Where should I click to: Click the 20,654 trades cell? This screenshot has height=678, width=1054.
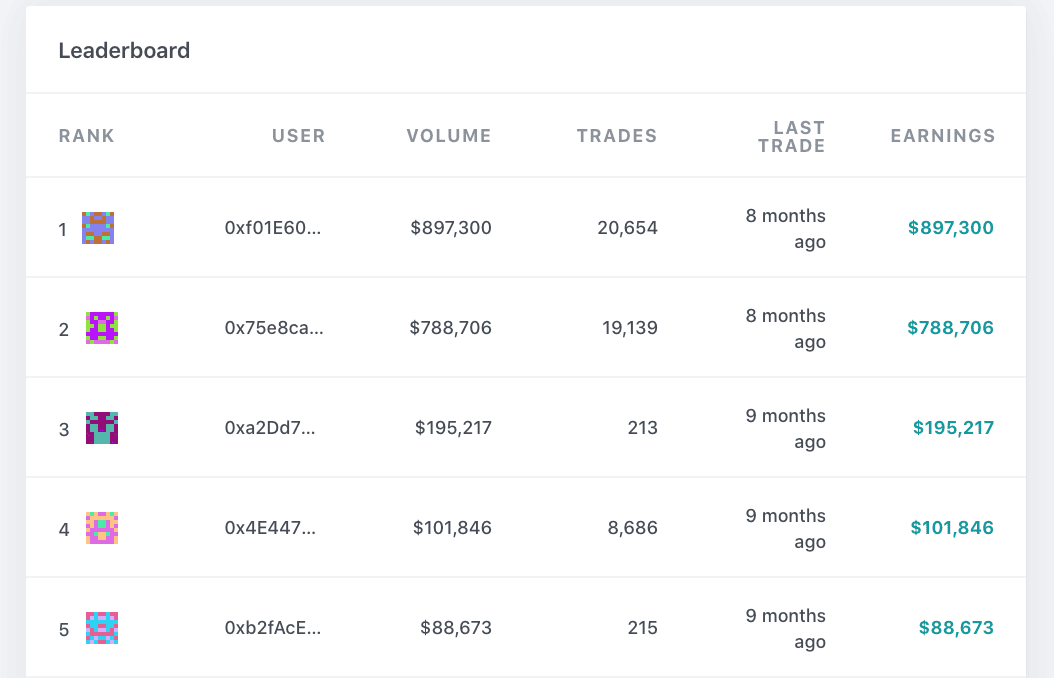[x=627, y=228]
